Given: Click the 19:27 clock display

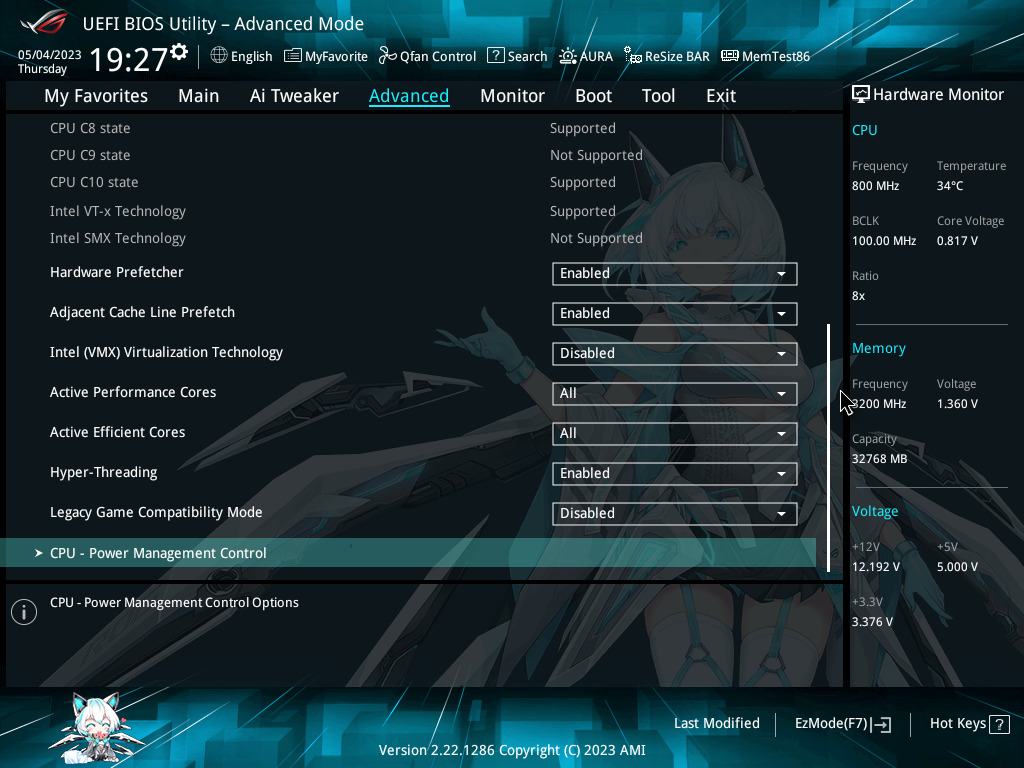Looking at the screenshot, I should (x=129, y=59).
